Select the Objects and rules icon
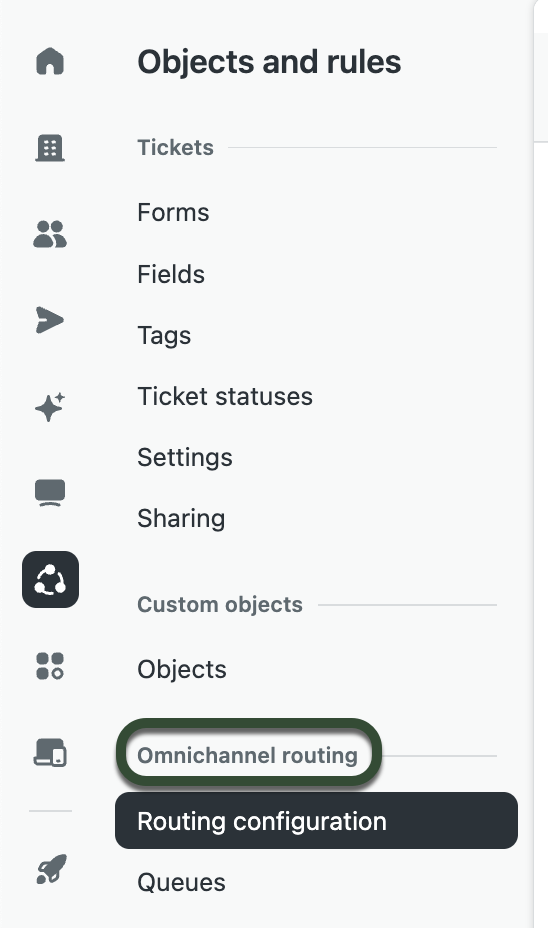The height and width of the screenshot is (928, 548). click(50, 579)
